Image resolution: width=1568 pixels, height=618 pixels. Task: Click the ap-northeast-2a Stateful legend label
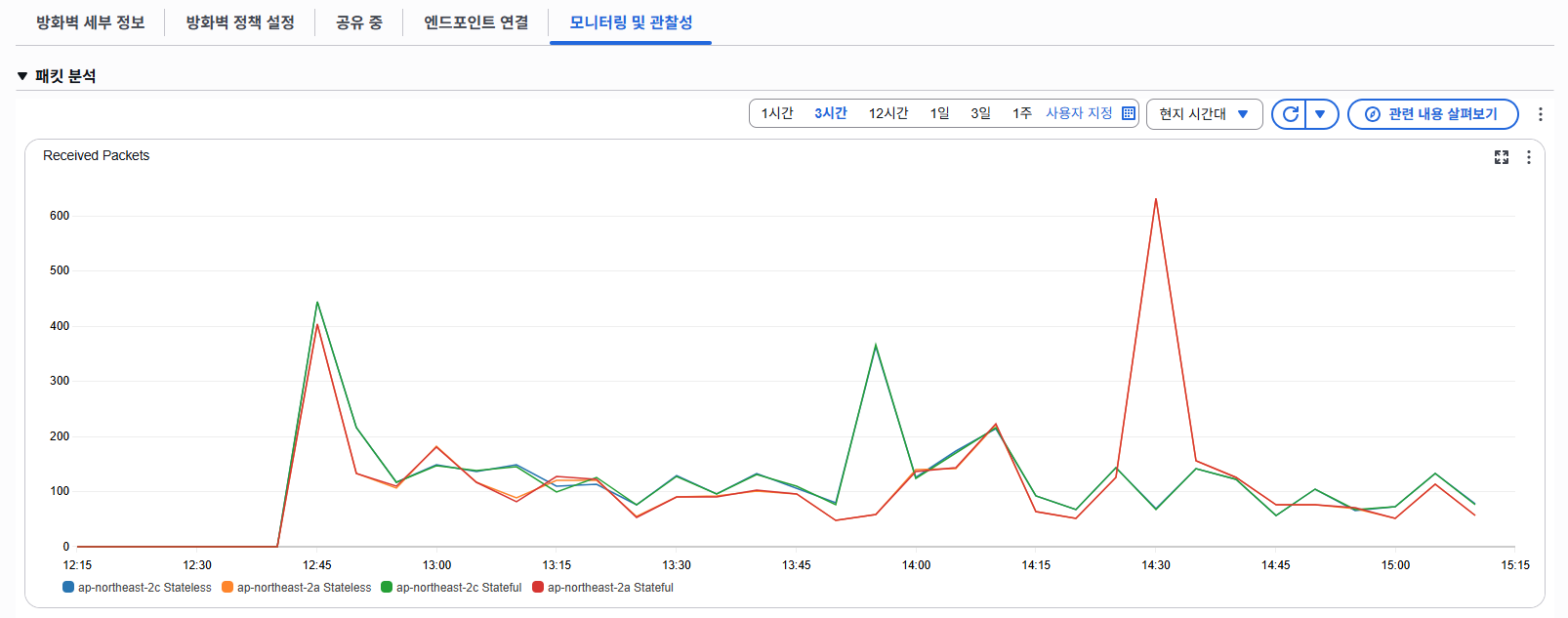[x=610, y=588]
